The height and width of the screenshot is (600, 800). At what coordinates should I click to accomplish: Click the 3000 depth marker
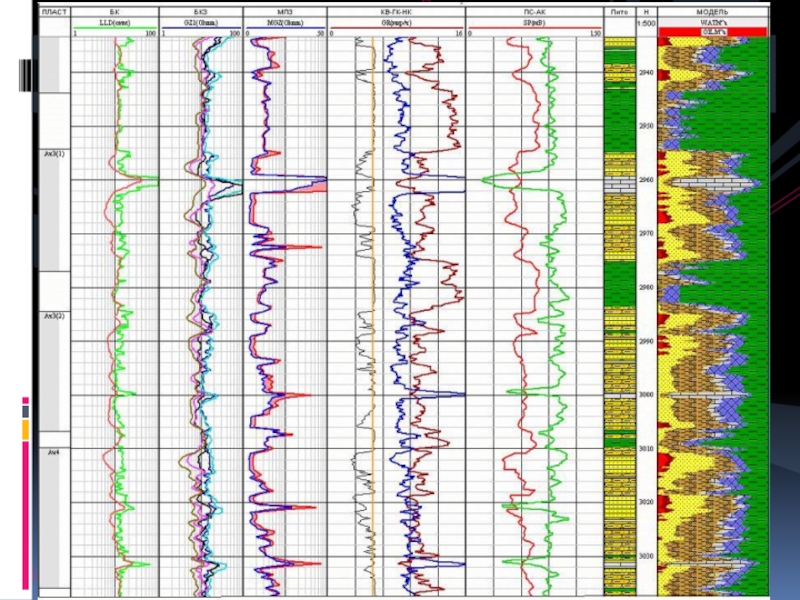pyautogui.click(x=646, y=395)
